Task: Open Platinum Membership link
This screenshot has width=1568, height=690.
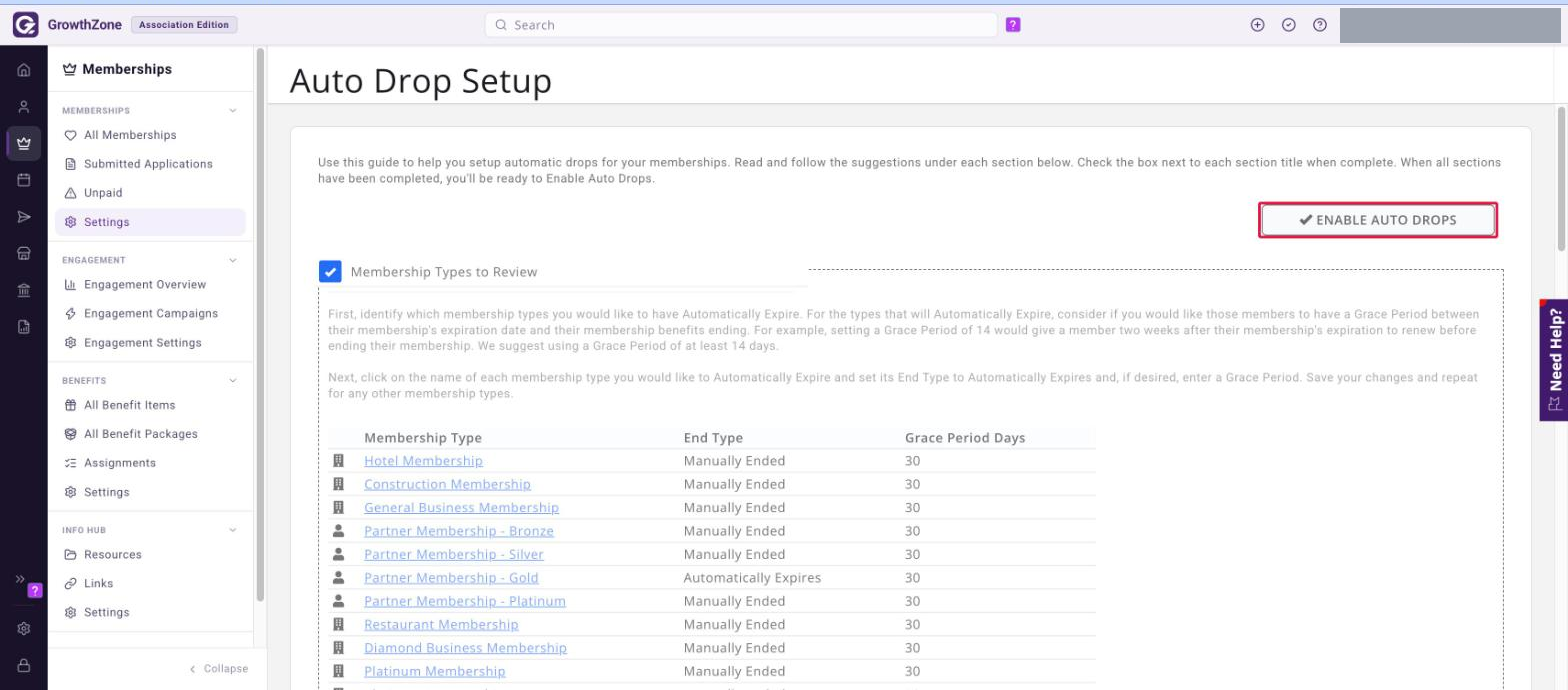Action: click(x=435, y=672)
